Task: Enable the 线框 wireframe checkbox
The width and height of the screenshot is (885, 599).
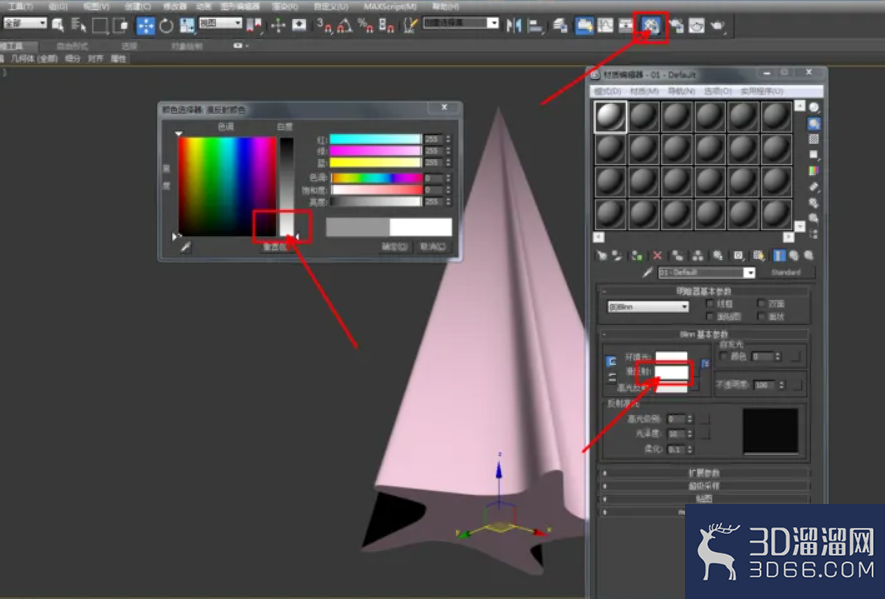Action: coord(710,304)
